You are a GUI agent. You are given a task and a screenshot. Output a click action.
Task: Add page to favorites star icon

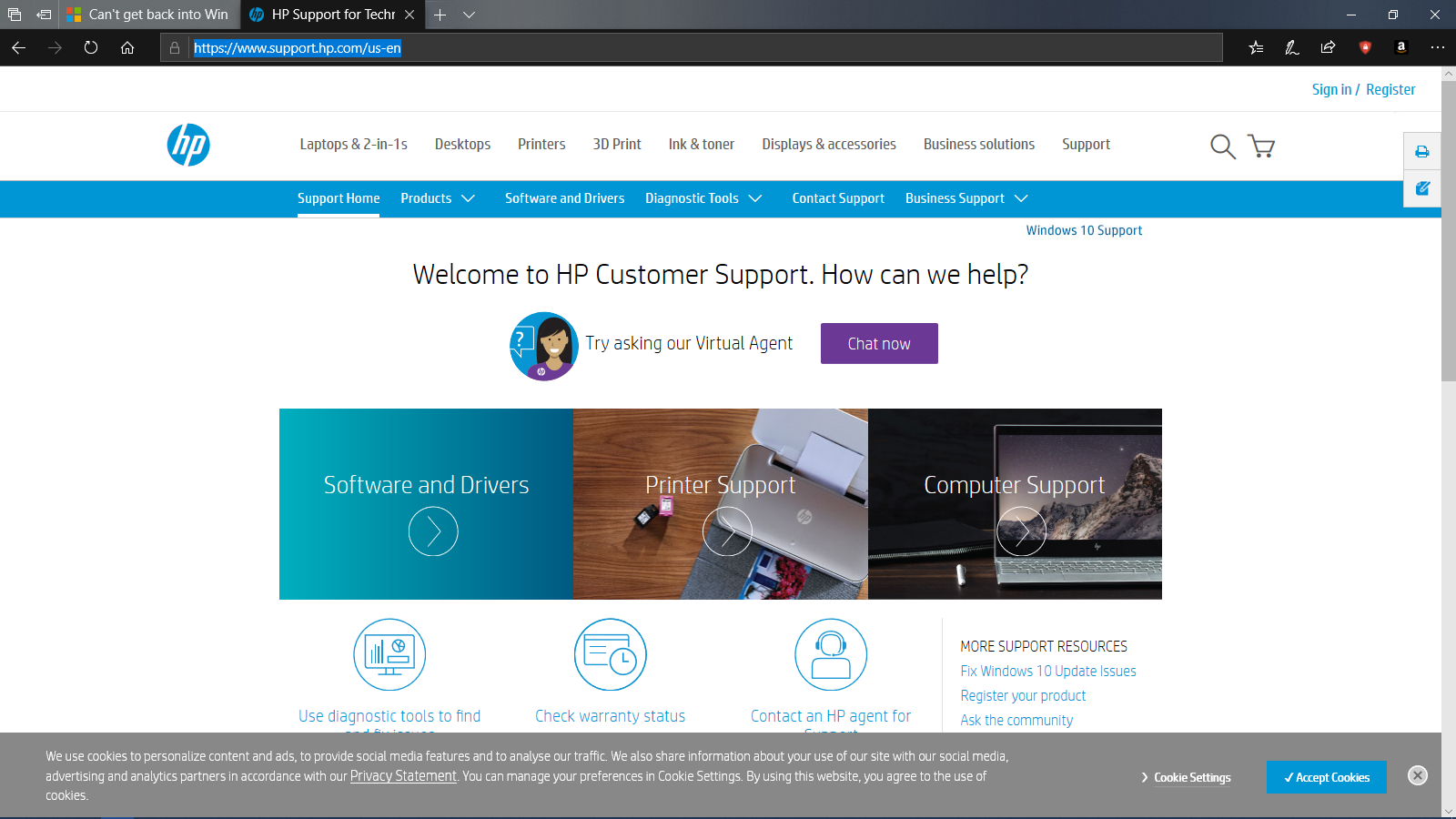pyautogui.click(x=1256, y=47)
